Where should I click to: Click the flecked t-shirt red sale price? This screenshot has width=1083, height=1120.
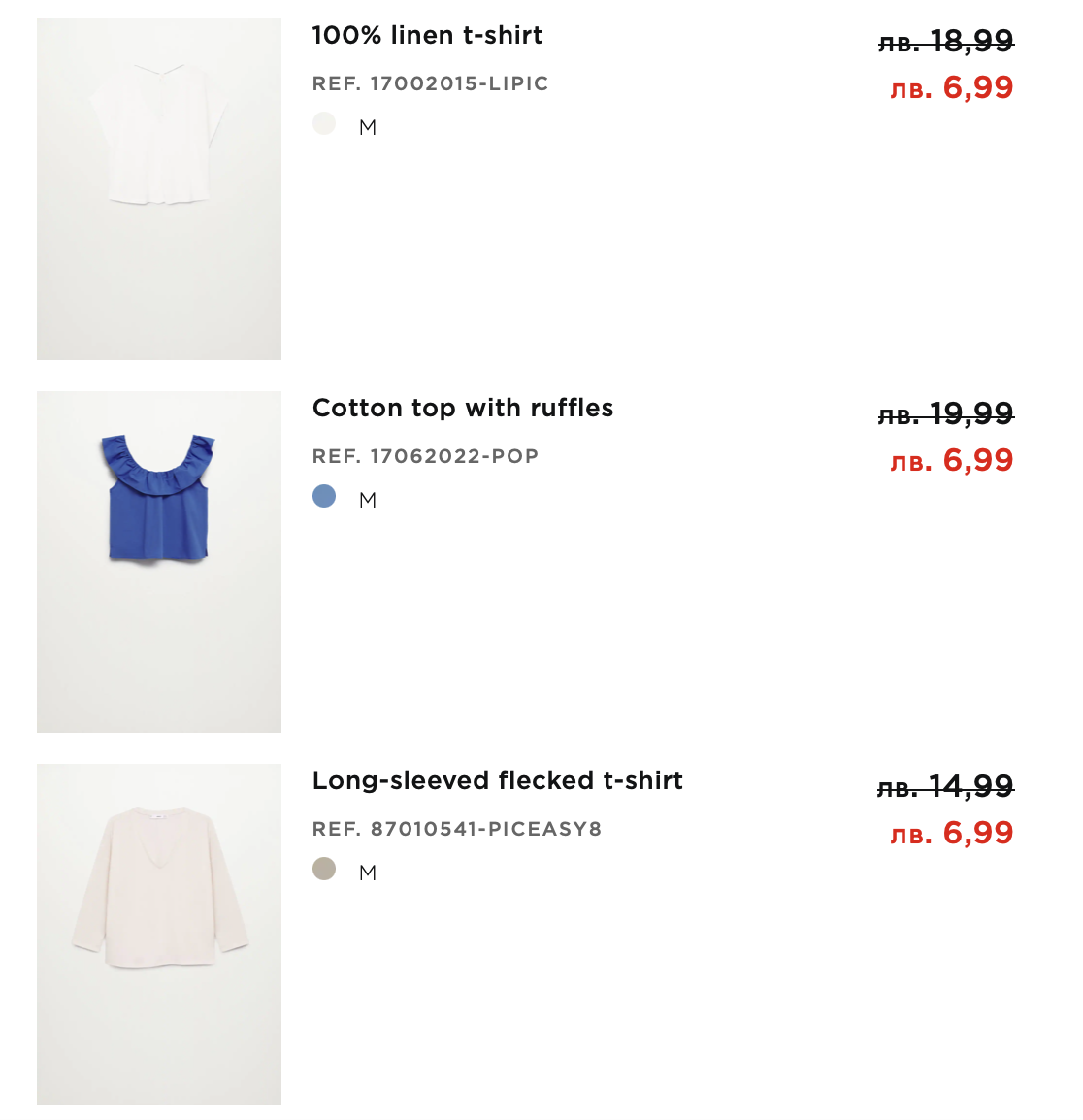click(952, 834)
